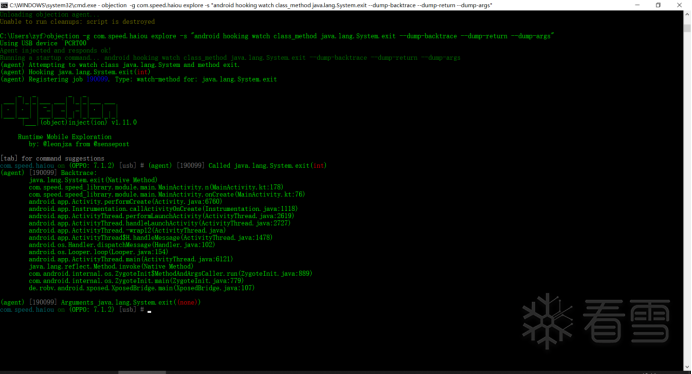Click 'Called java.lang.System.exit(int)' text
The height and width of the screenshot is (374, 692).
coord(267,166)
